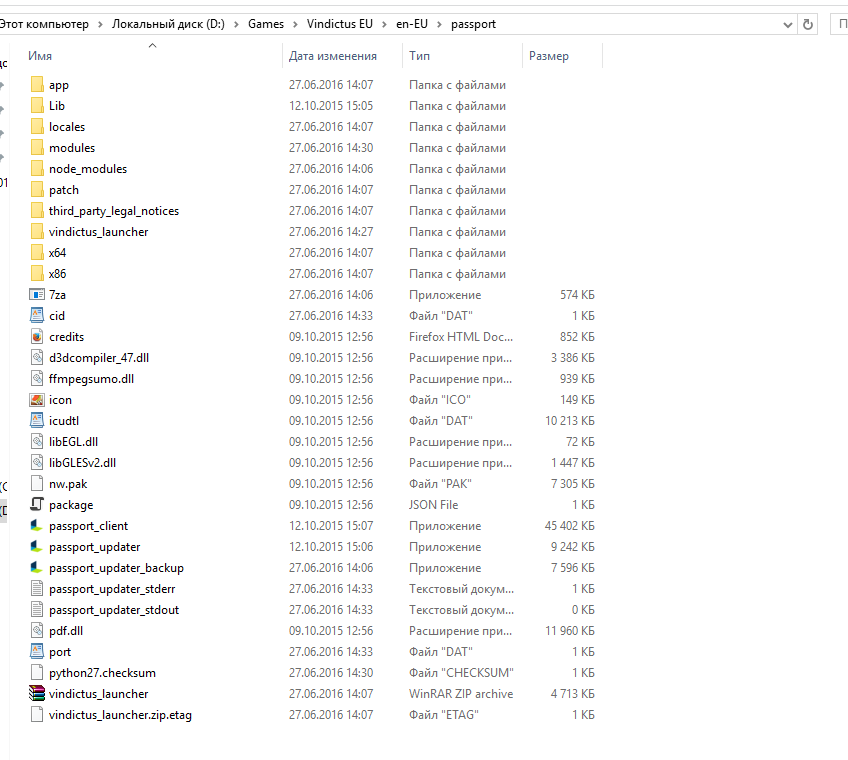This screenshot has height=760, width=848.
Task: Click the port DAT file icon
Action: [x=37, y=652]
